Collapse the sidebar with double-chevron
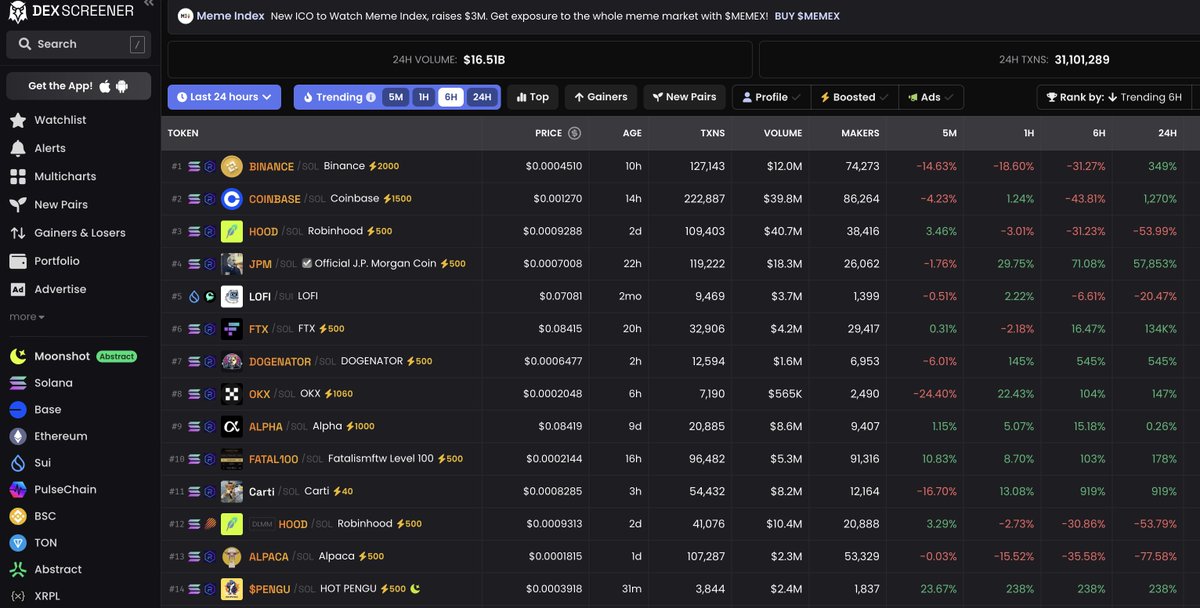 [x=148, y=5]
